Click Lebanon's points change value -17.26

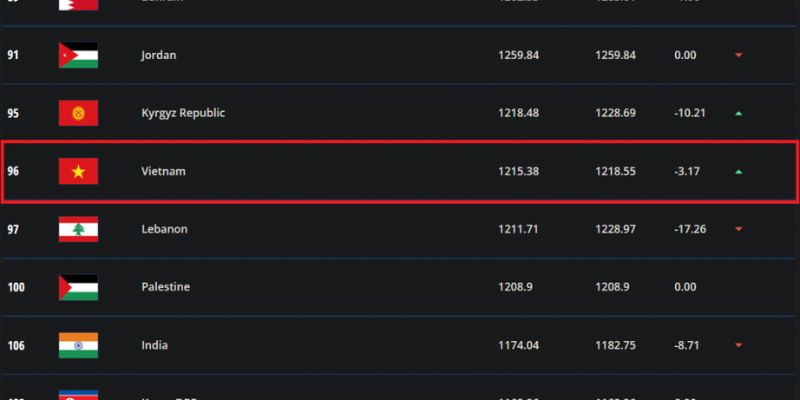tap(690, 229)
